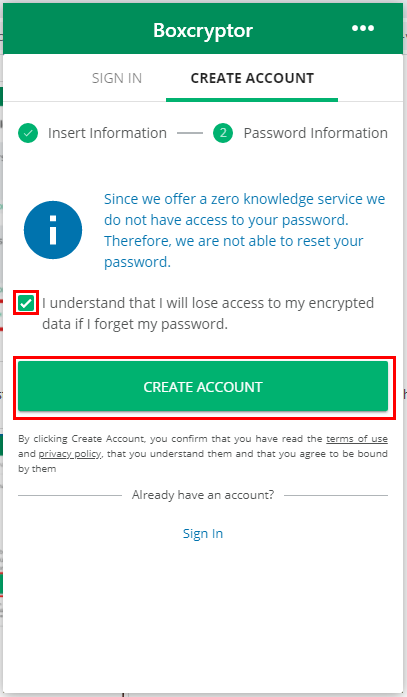
Task: Click the blue information icon
Action: coord(53,230)
